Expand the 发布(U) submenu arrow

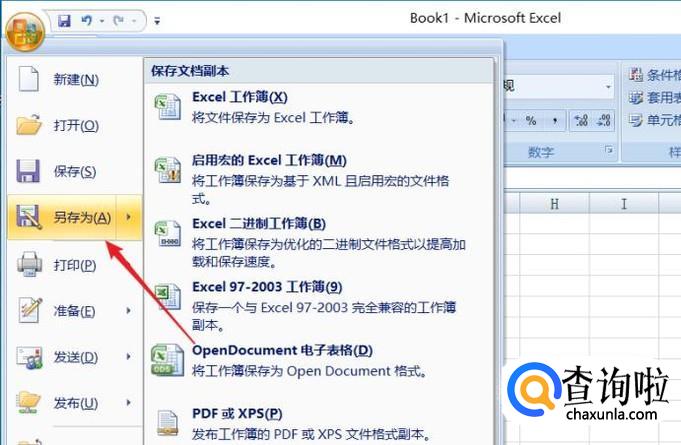click(129, 402)
